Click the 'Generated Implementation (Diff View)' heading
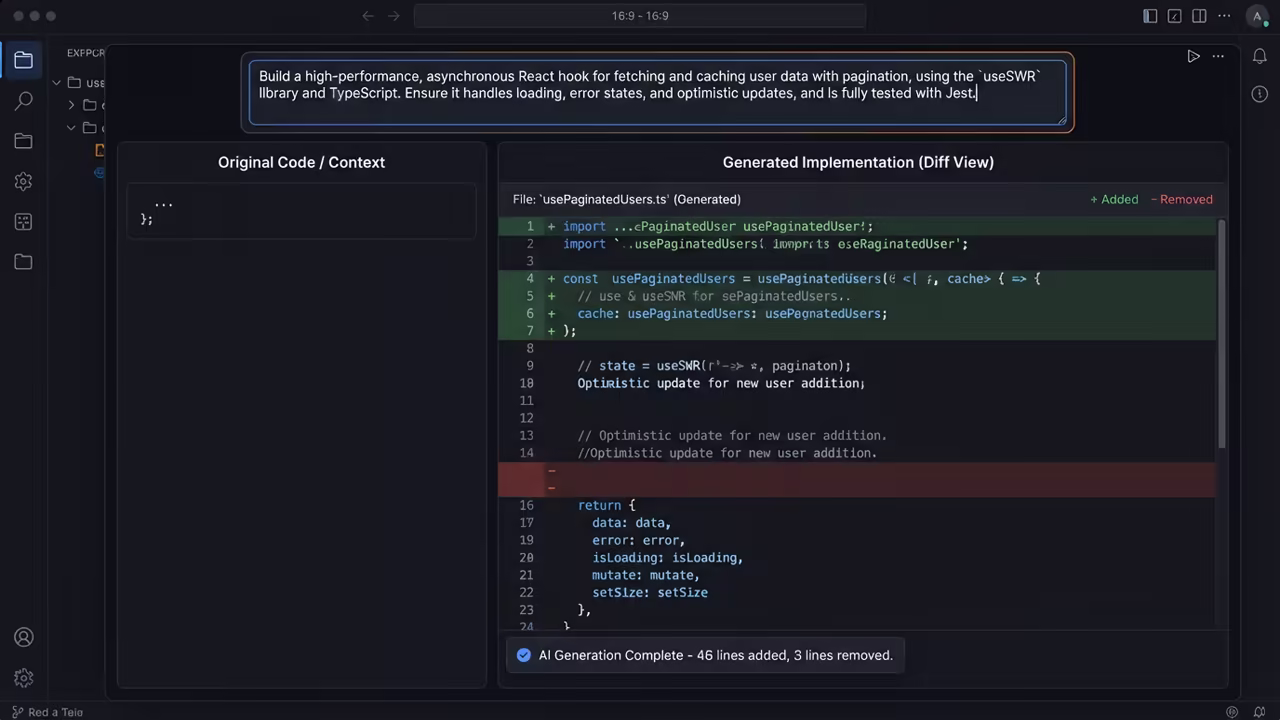 click(858, 162)
